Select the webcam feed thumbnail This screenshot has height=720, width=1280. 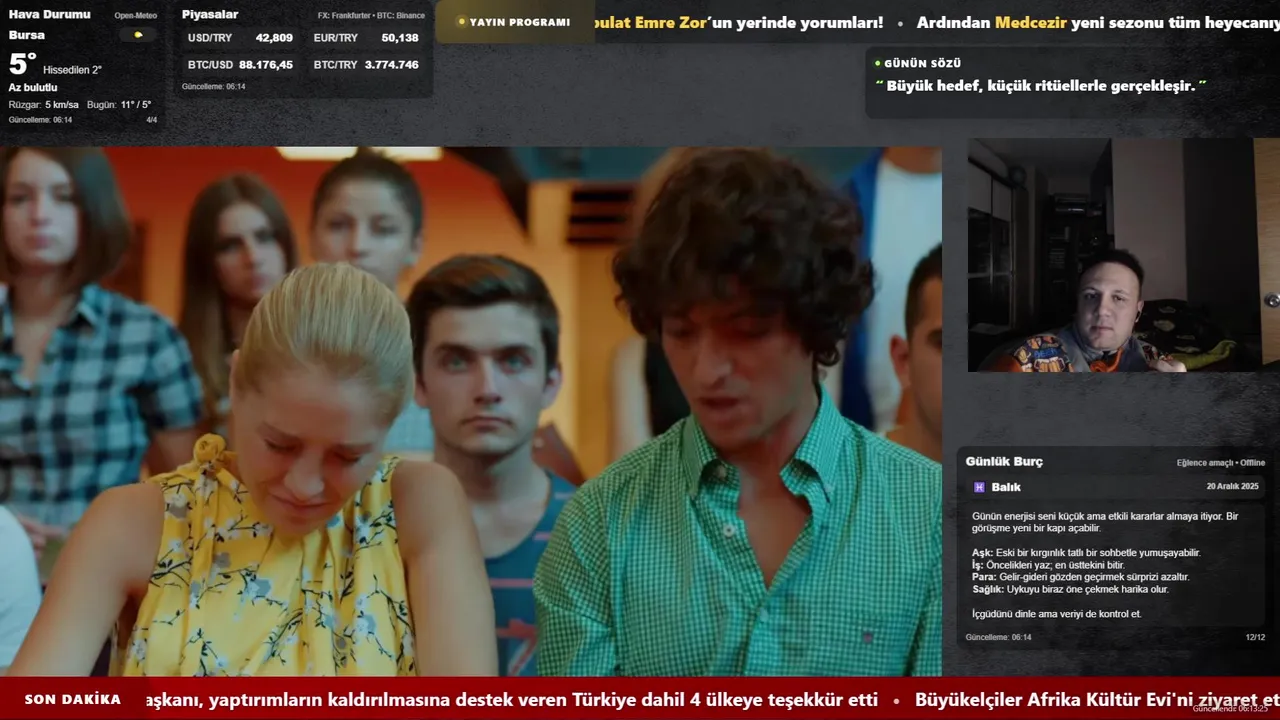click(x=1124, y=255)
